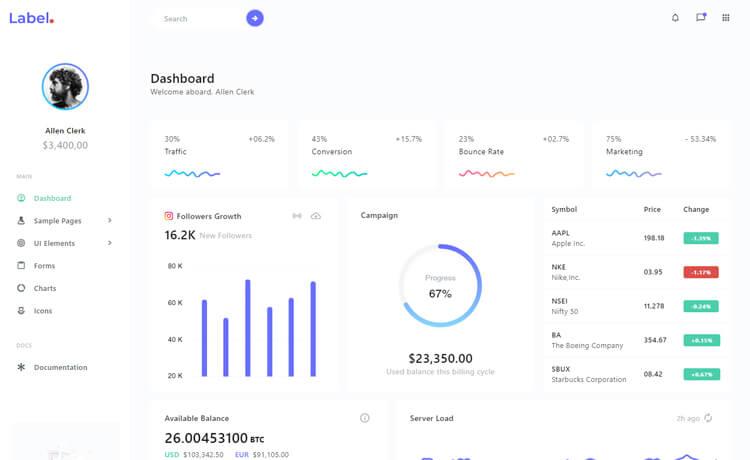The width and height of the screenshot is (750, 460).
Task: Open the Icons sidebar item
Action: (43, 311)
